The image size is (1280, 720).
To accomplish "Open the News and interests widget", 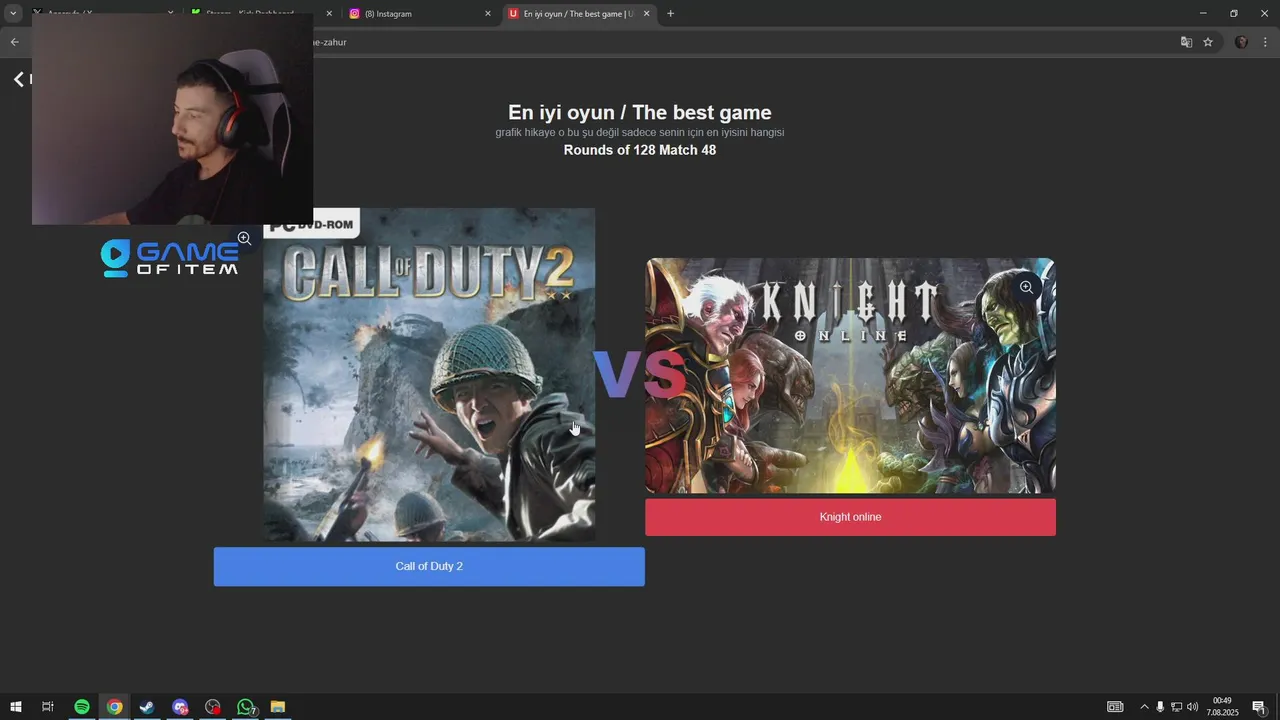I will 1115,707.
